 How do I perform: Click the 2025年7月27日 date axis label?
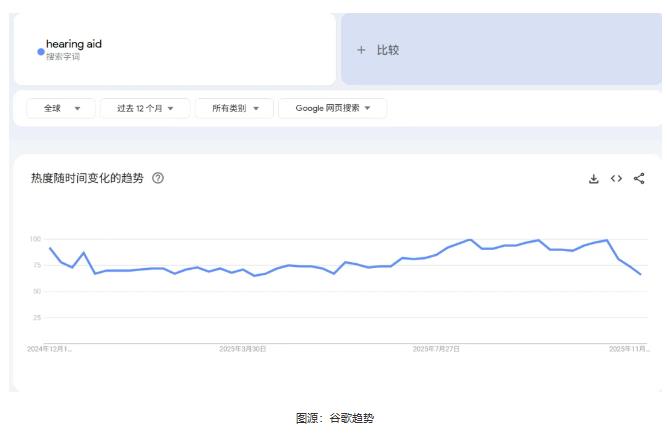436,349
